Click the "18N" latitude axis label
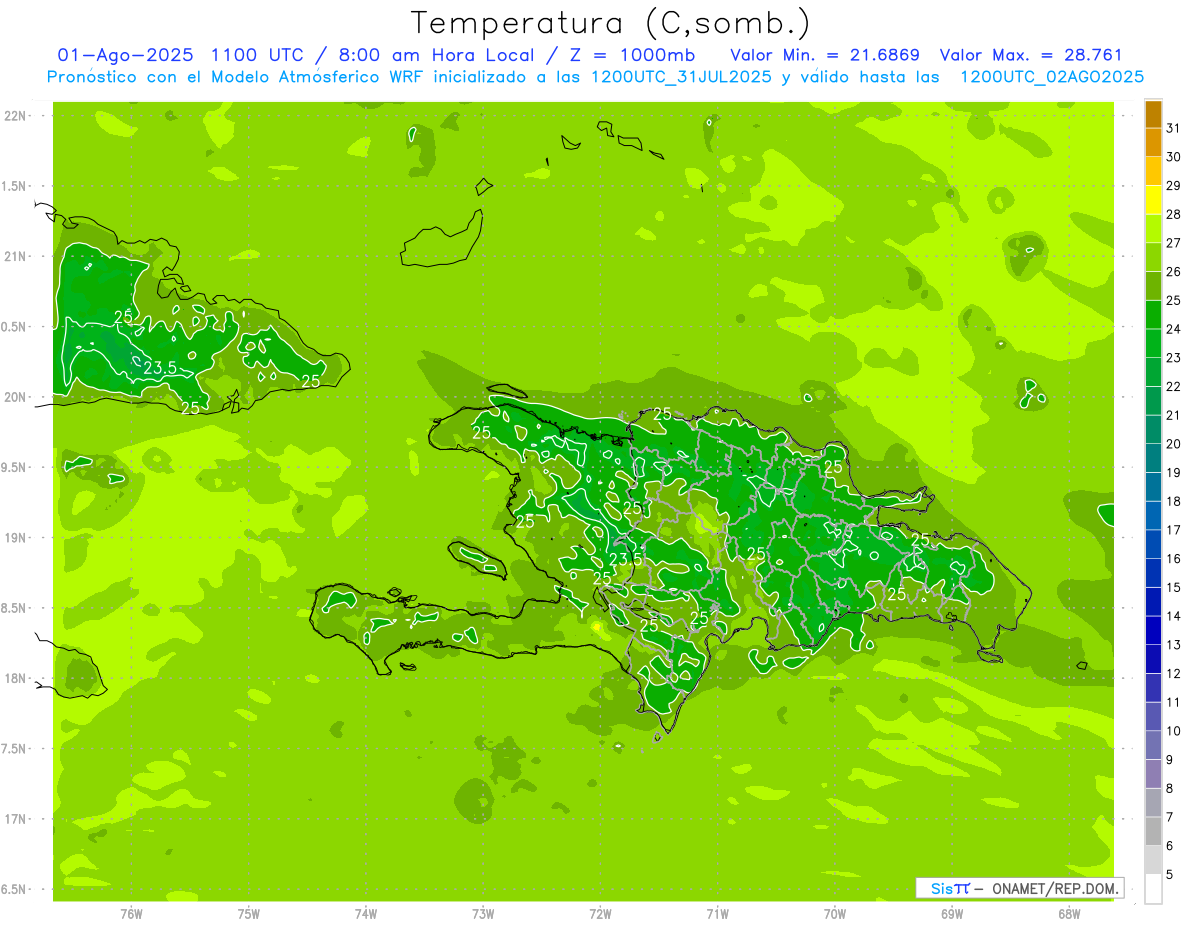This screenshot has width=1200, height=927. pyautogui.click(x=15, y=678)
